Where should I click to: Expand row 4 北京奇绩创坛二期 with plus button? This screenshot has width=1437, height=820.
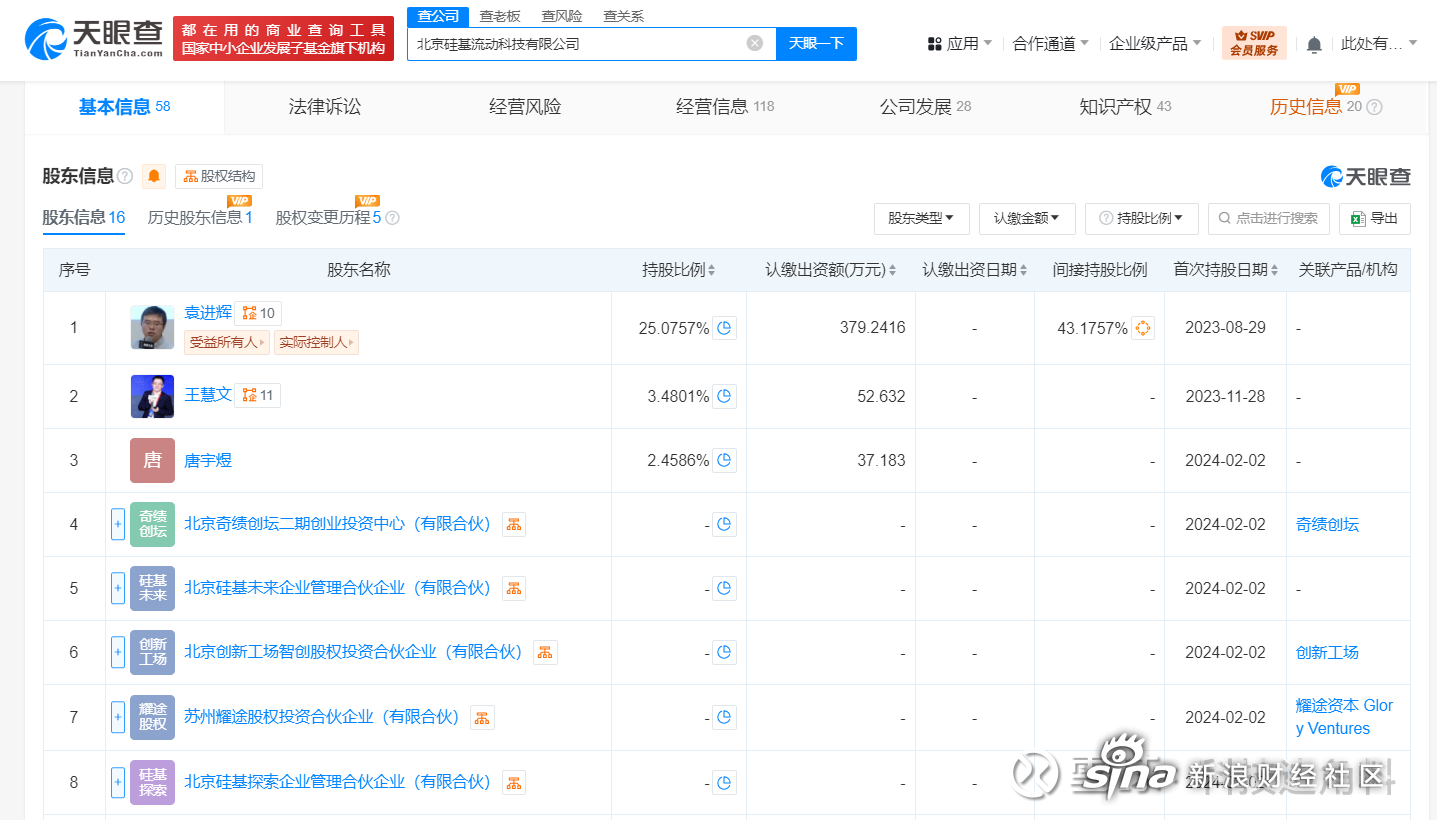point(118,525)
